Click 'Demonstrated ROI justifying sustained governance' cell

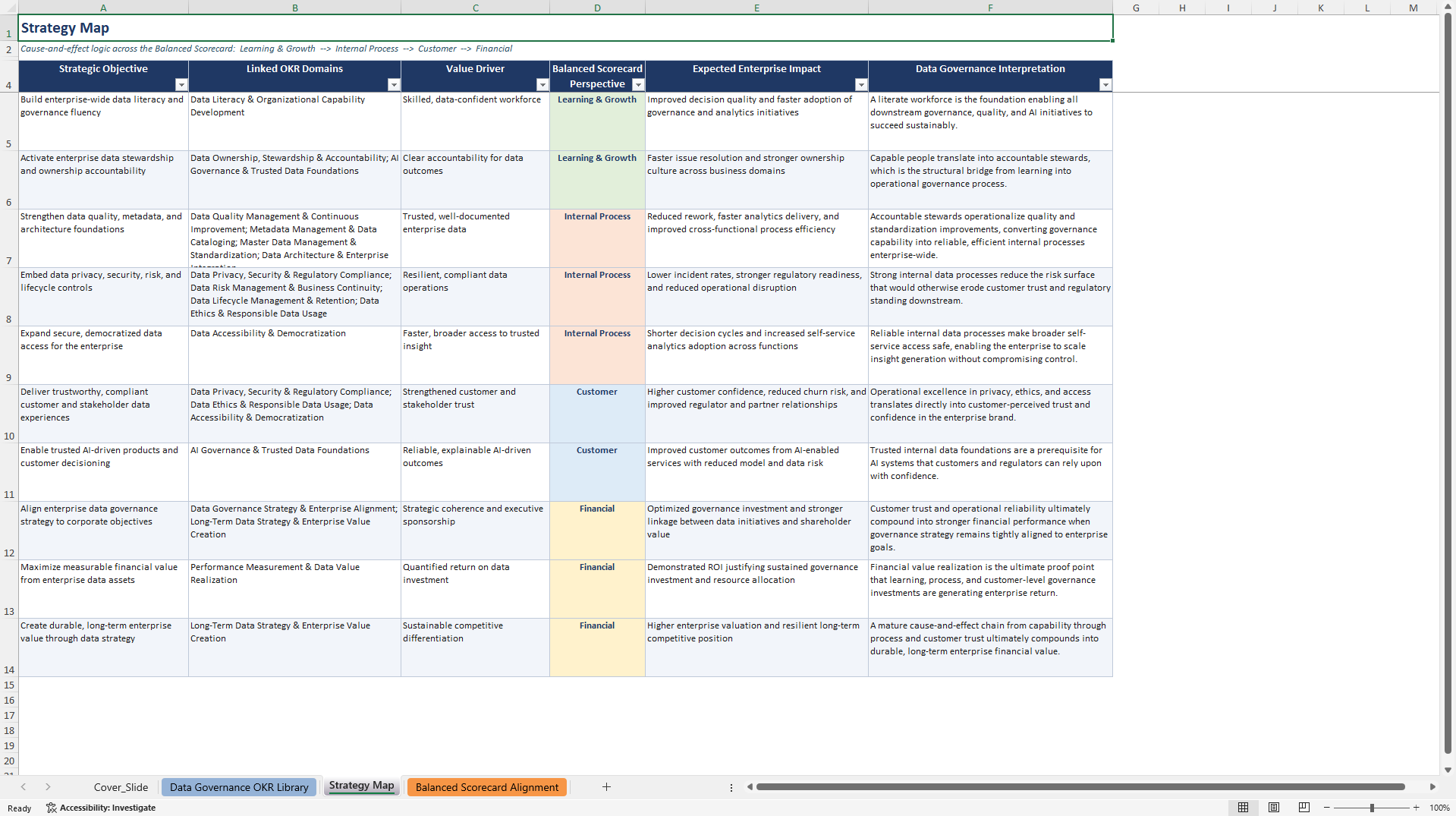point(756,589)
